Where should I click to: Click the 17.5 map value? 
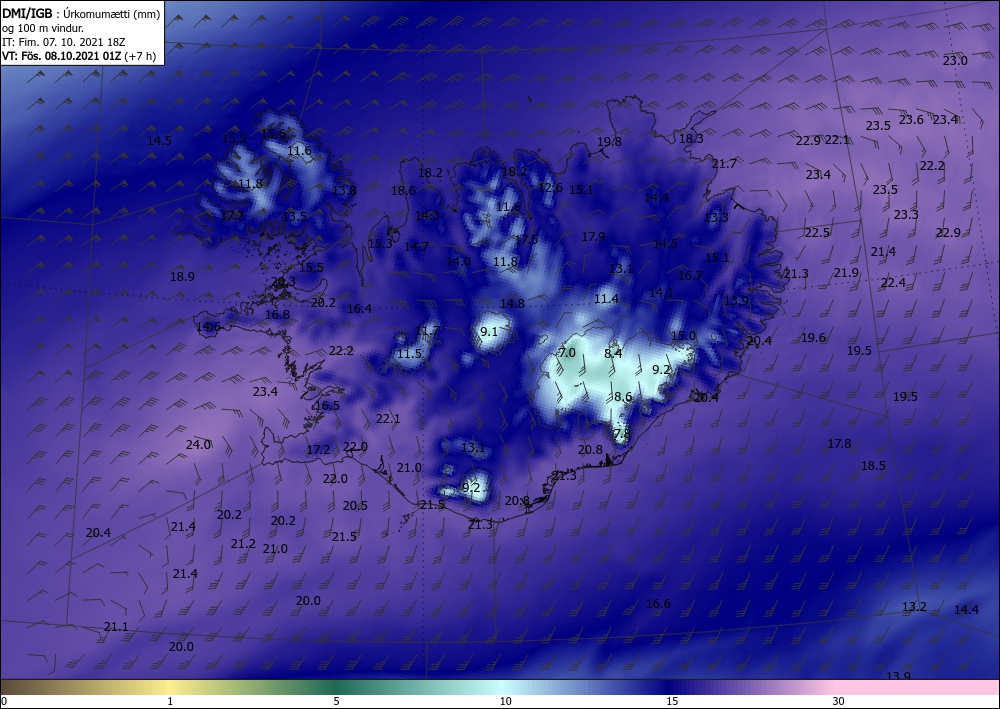[526, 240]
